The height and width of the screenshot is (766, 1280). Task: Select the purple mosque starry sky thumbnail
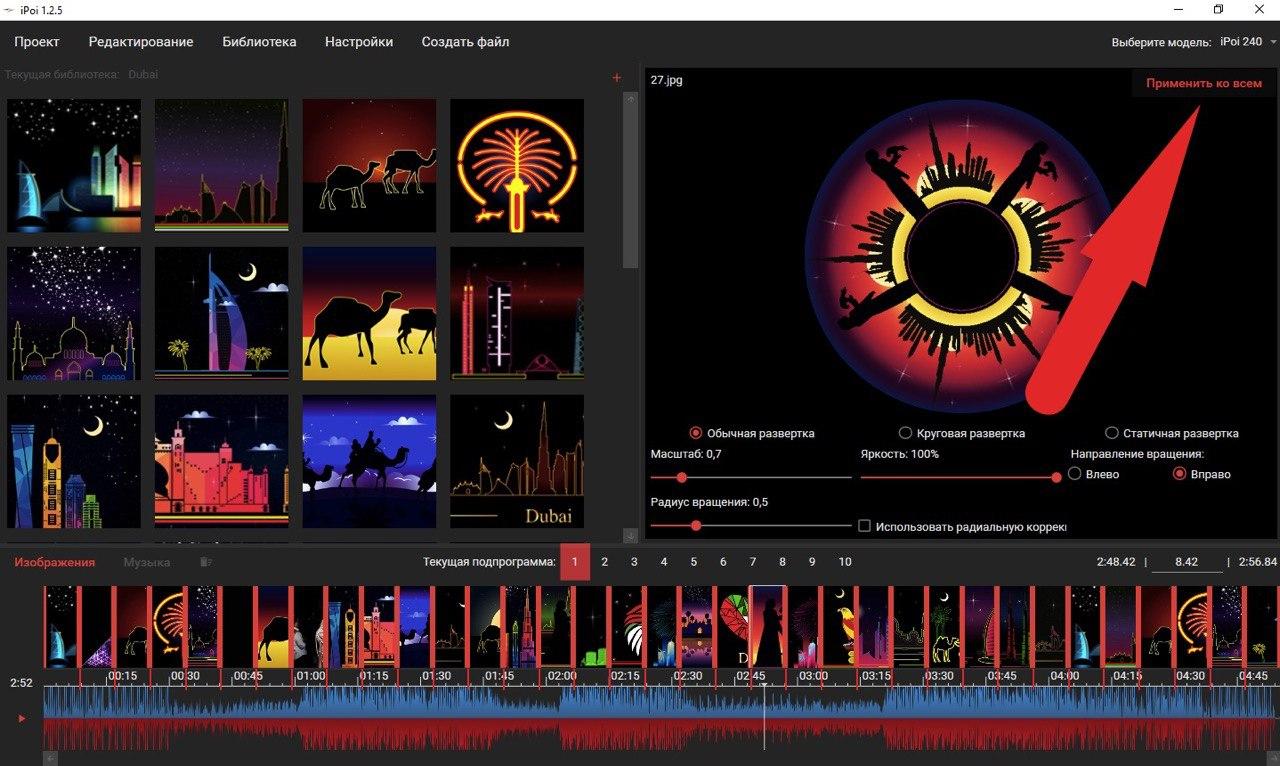tap(74, 313)
